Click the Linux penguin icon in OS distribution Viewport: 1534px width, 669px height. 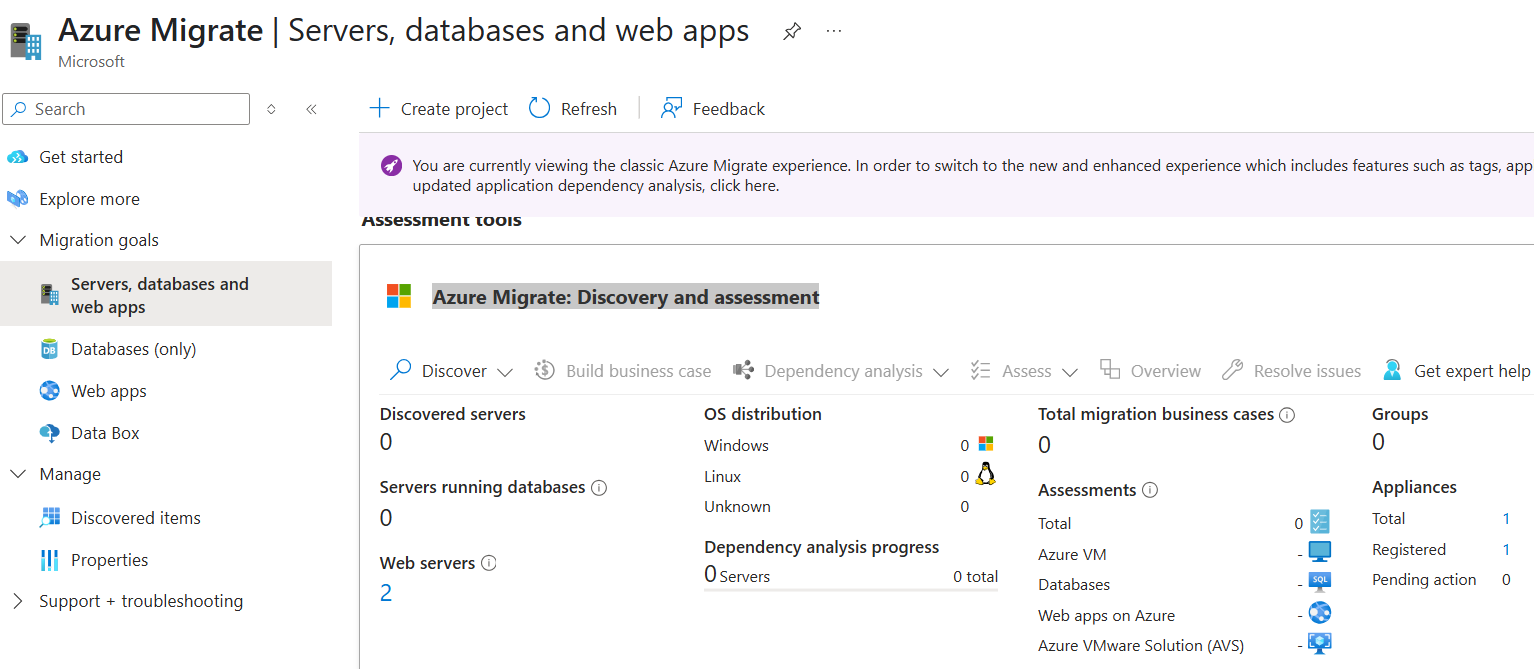pyautogui.click(x=984, y=475)
